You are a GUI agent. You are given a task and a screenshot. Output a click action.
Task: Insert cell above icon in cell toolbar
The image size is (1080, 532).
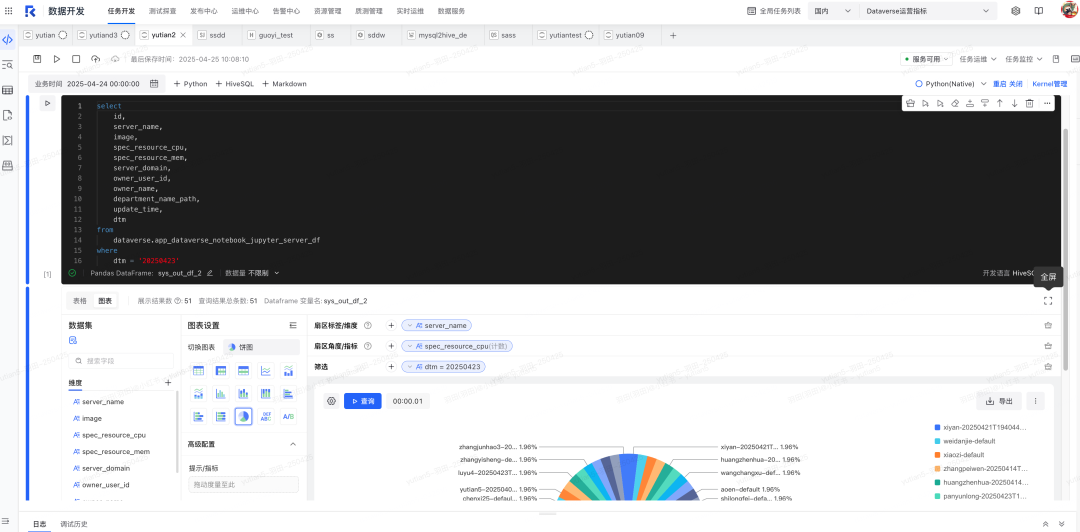(x=970, y=103)
